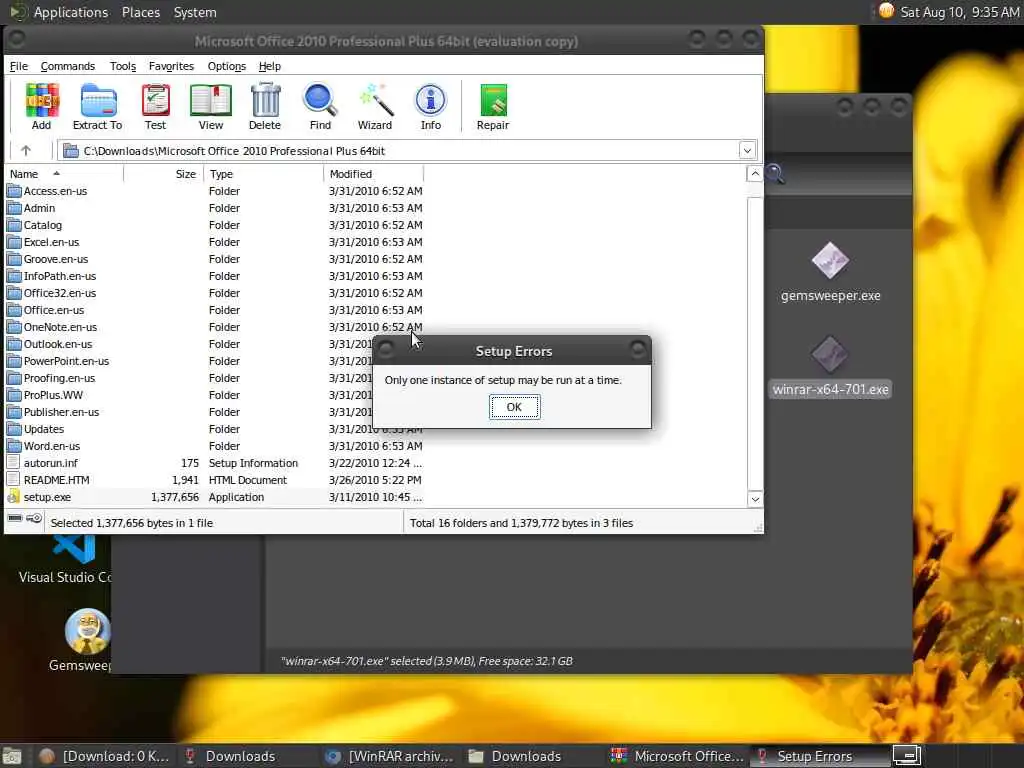This screenshot has height=768, width=1024.
Task: Click scroll down arrow in file list
Action: (x=755, y=499)
